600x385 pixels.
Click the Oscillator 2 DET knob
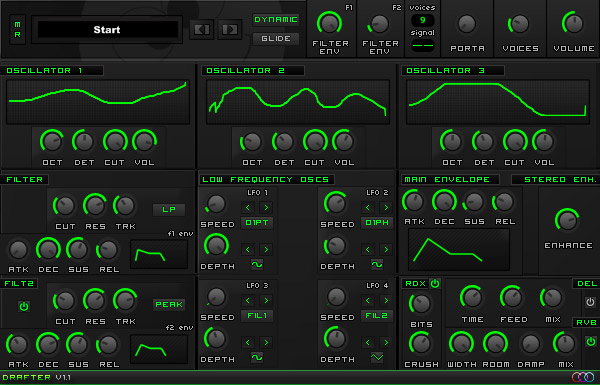coord(284,142)
